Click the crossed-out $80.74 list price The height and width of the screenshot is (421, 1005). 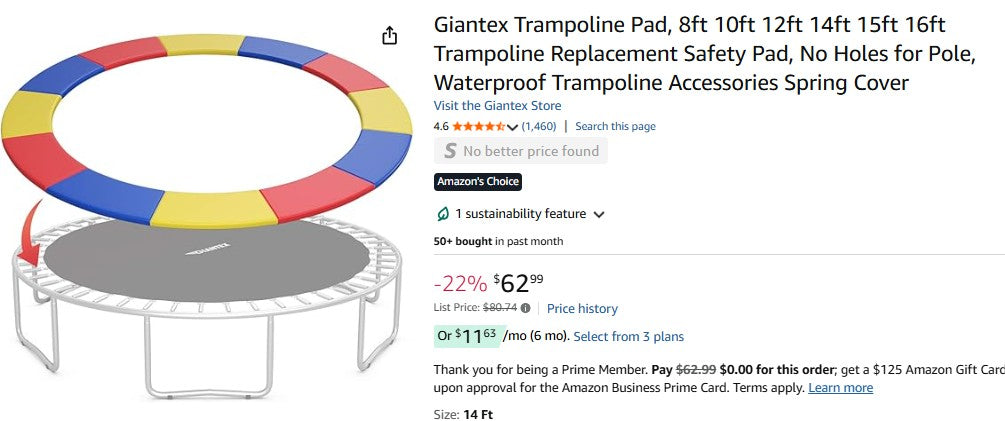click(x=499, y=308)
